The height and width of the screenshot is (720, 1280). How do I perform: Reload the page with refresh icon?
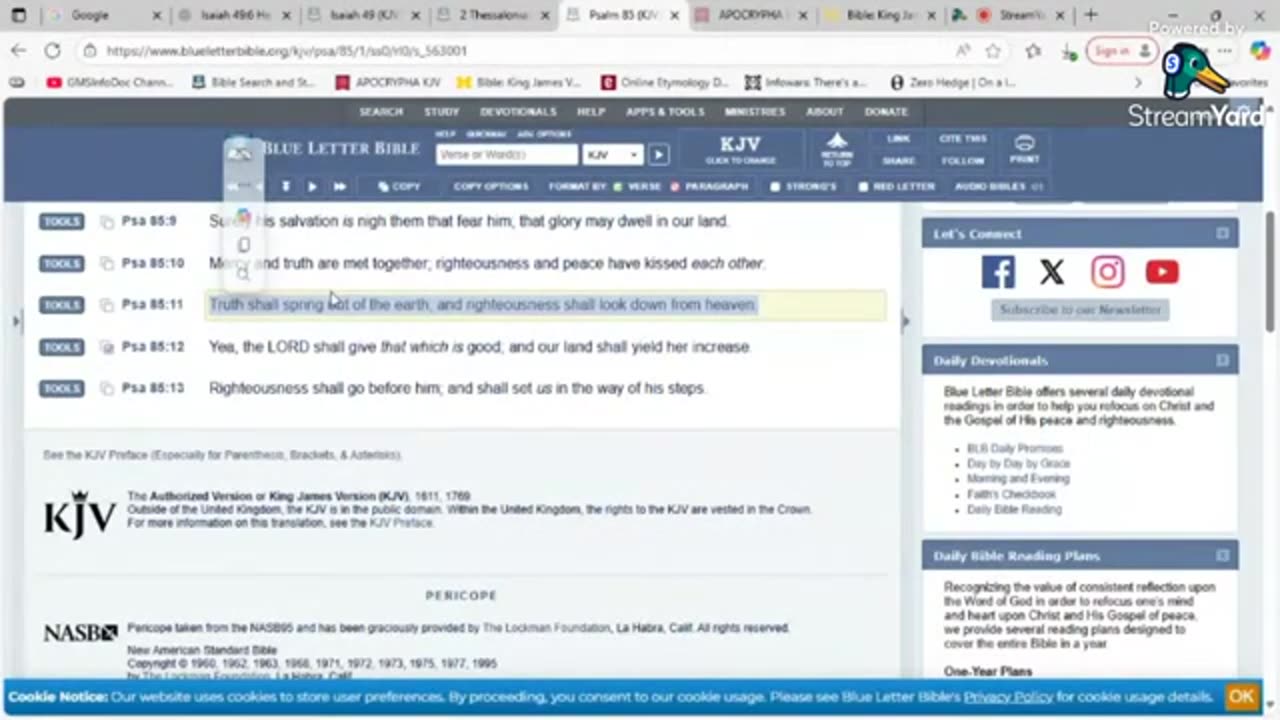tap(53, 51)
